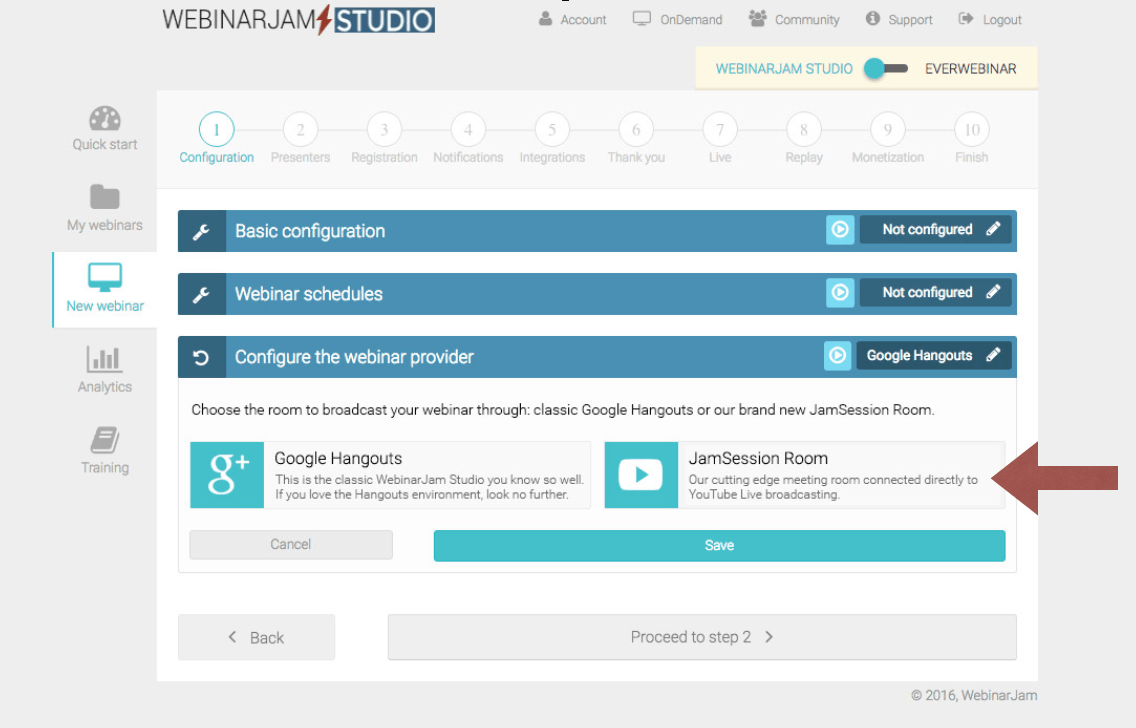Click the "© 2016, WebinarJam" footer text
The image size is (1136, 728).
point(974,695)
